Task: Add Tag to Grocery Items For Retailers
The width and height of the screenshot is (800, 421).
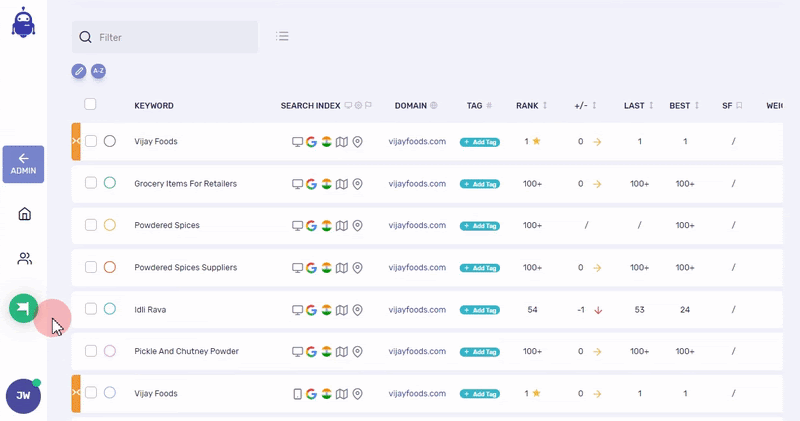Action: click(480, 184)
